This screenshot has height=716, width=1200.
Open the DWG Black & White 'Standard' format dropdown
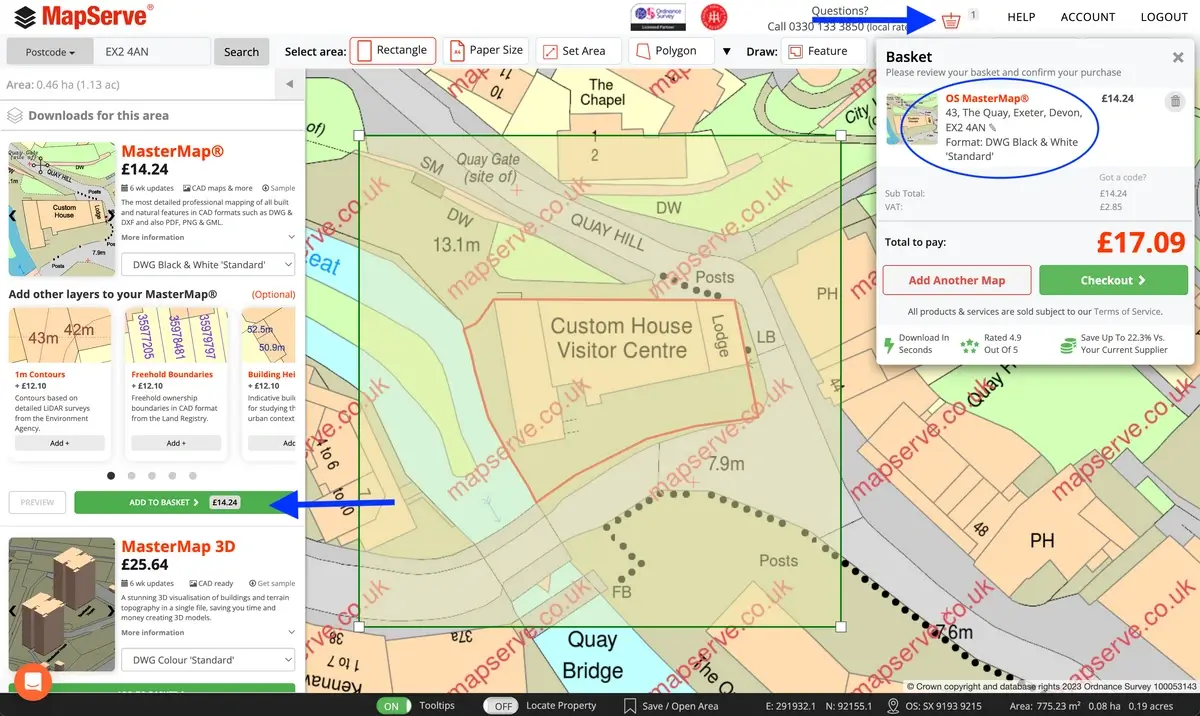point(208,265)
